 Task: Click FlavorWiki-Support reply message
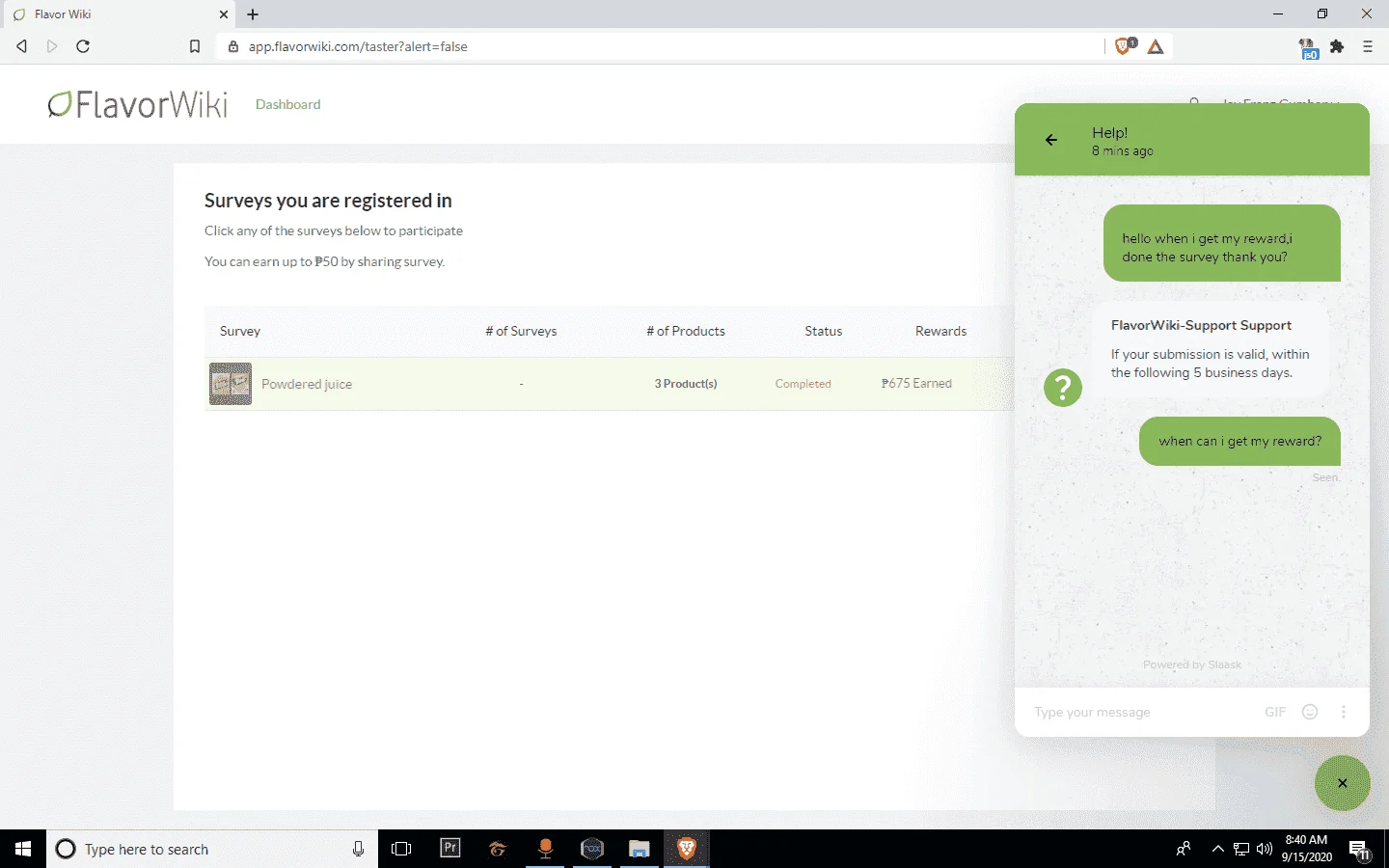click(1211, 349)
